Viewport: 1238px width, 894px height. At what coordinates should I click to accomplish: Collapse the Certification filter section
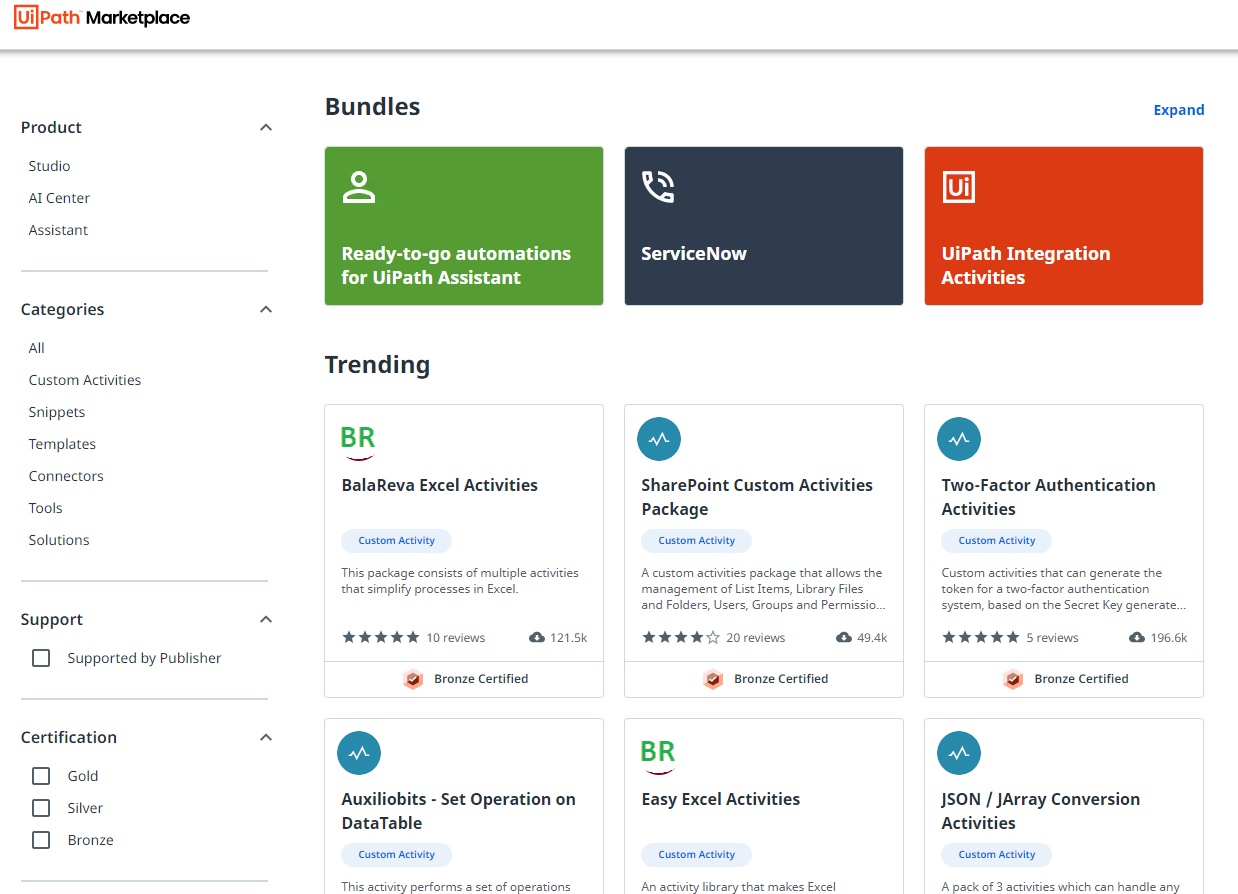266,737
